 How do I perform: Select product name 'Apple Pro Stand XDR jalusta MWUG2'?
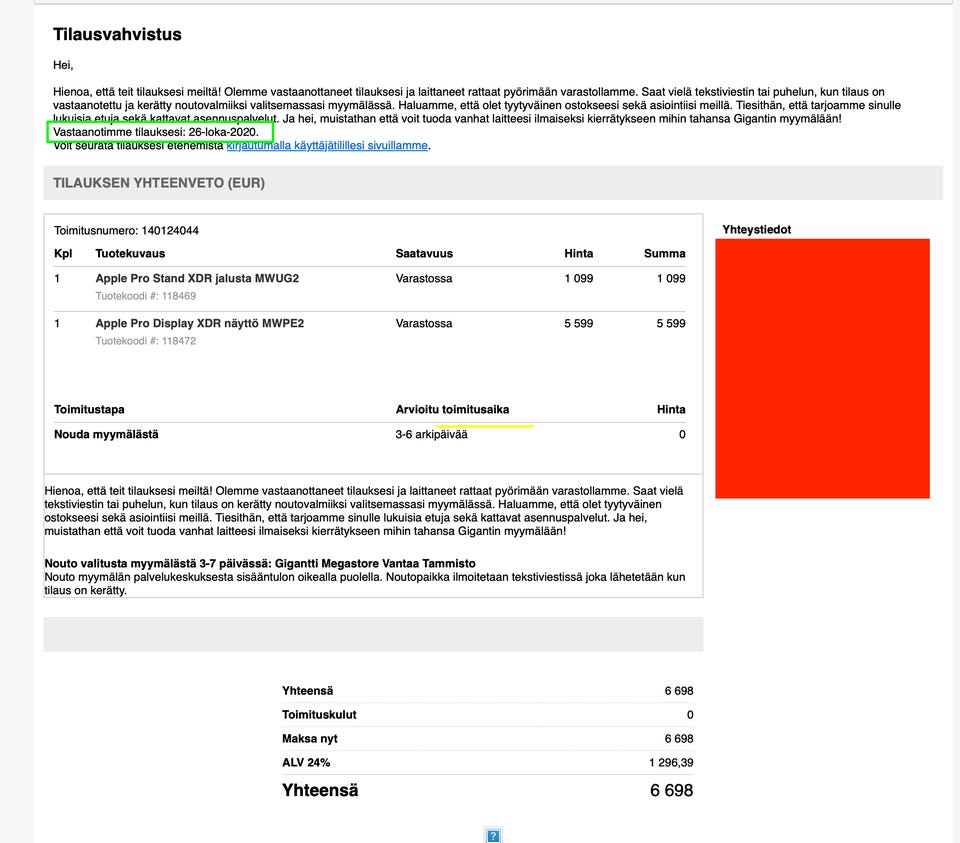[x=197, y=279]
